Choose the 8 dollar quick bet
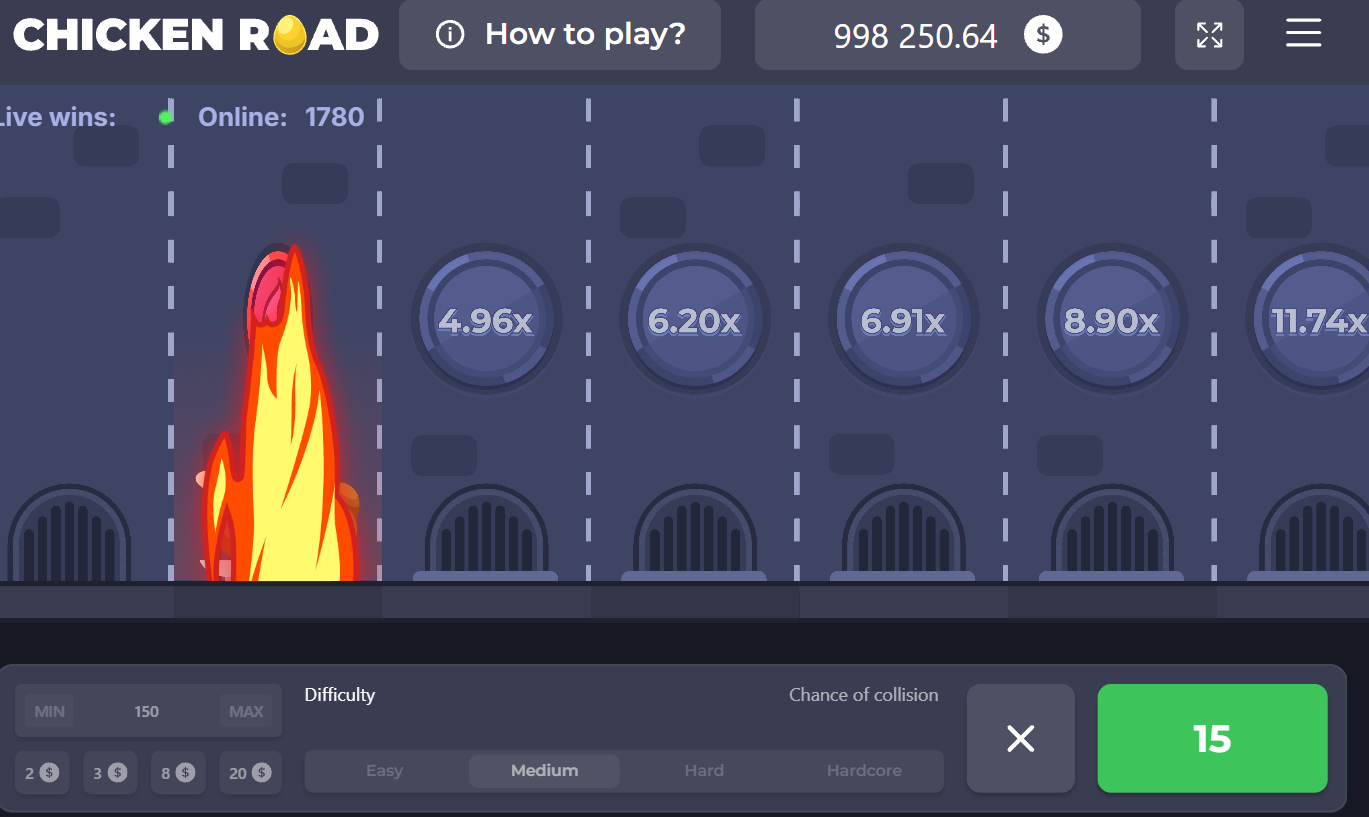The width and height of the screenshot is (1369, 817). point(178,772)
